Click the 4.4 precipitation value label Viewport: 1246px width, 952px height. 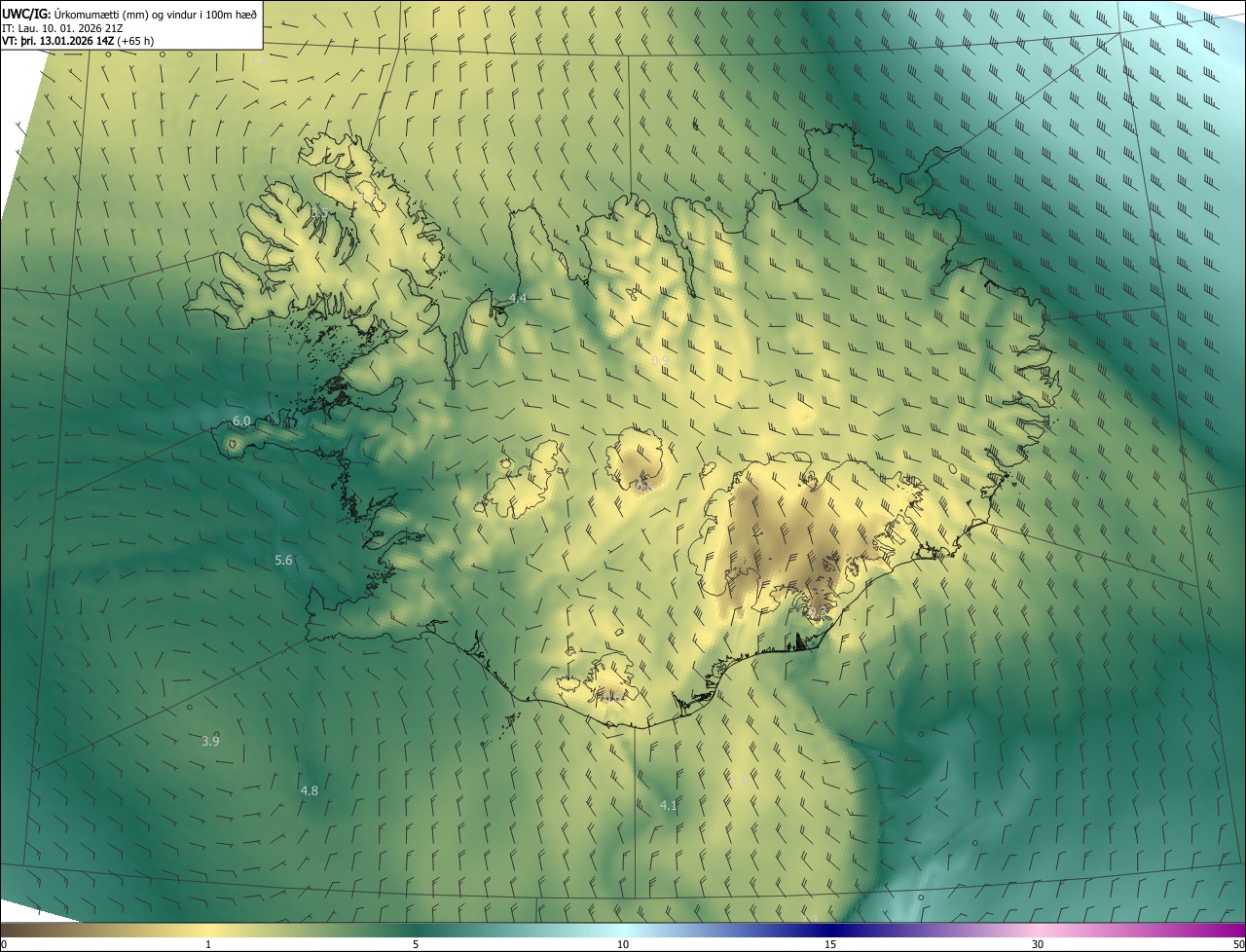518,298
